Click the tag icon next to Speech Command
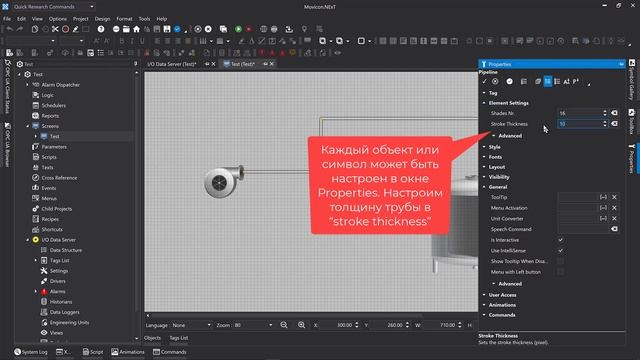Image resolution: width=640 pixels, height=360 pixels. [x=614, y=229]
